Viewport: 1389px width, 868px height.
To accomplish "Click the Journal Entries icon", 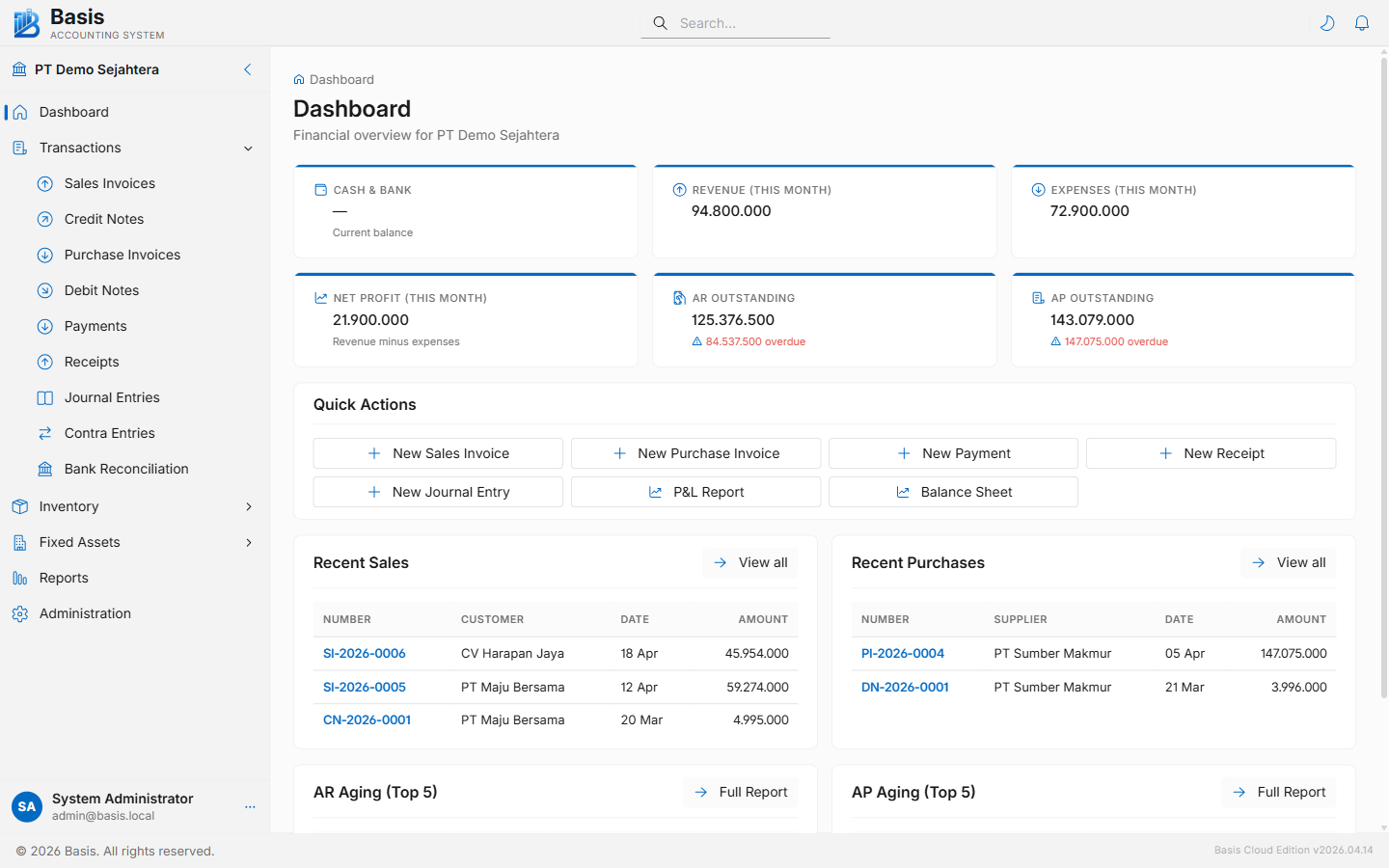I will 44,397.
